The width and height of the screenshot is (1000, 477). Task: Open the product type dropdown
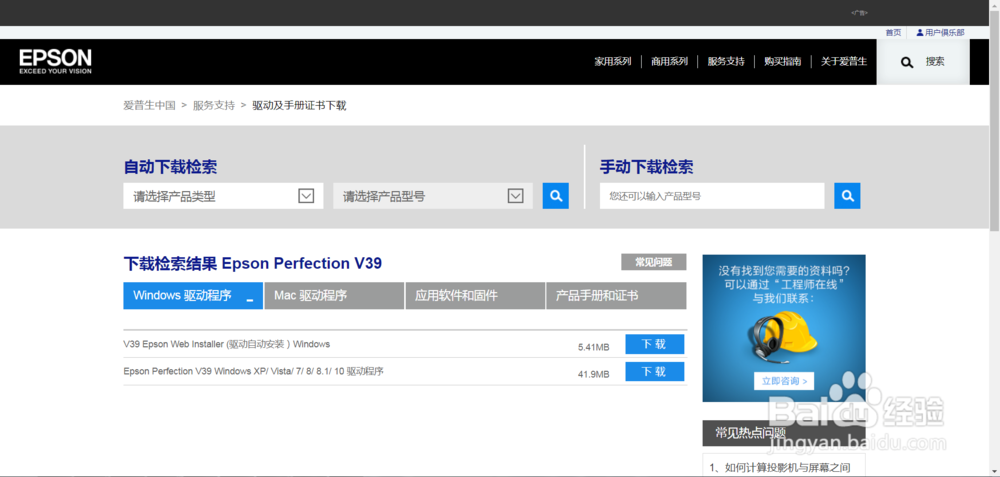point(223,196)
